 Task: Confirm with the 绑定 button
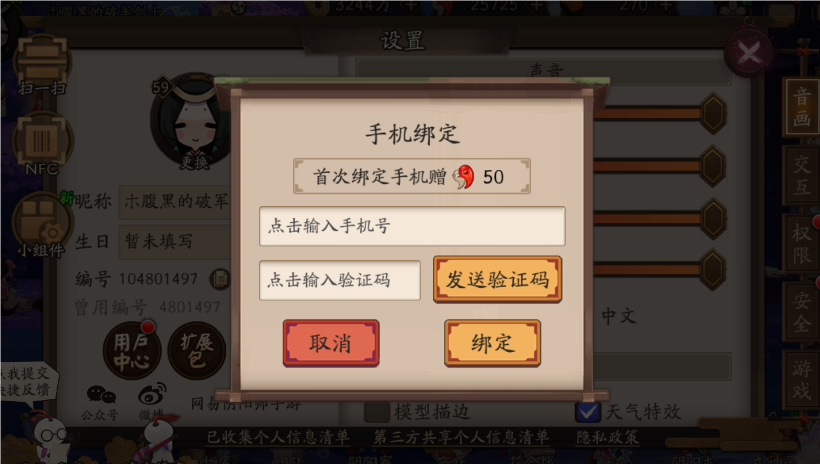tap(492, 343)
